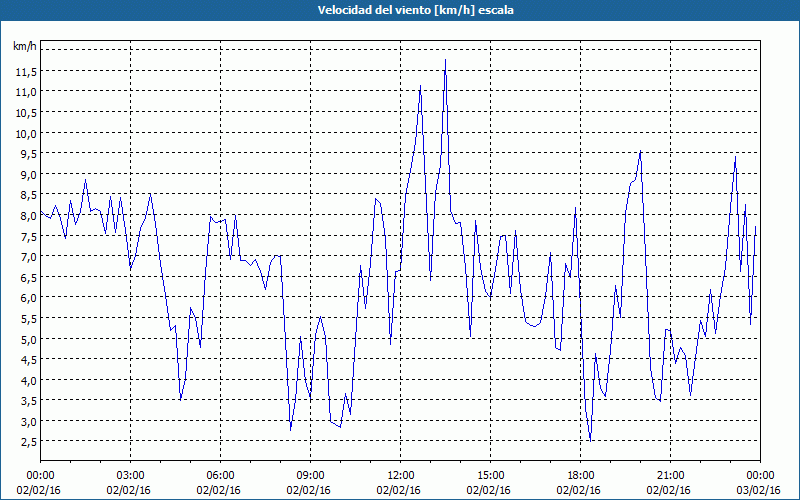Select the '15:00' x-axis time label
The width and height of the screenshot is (800, 500).
(x=491, y=476)
